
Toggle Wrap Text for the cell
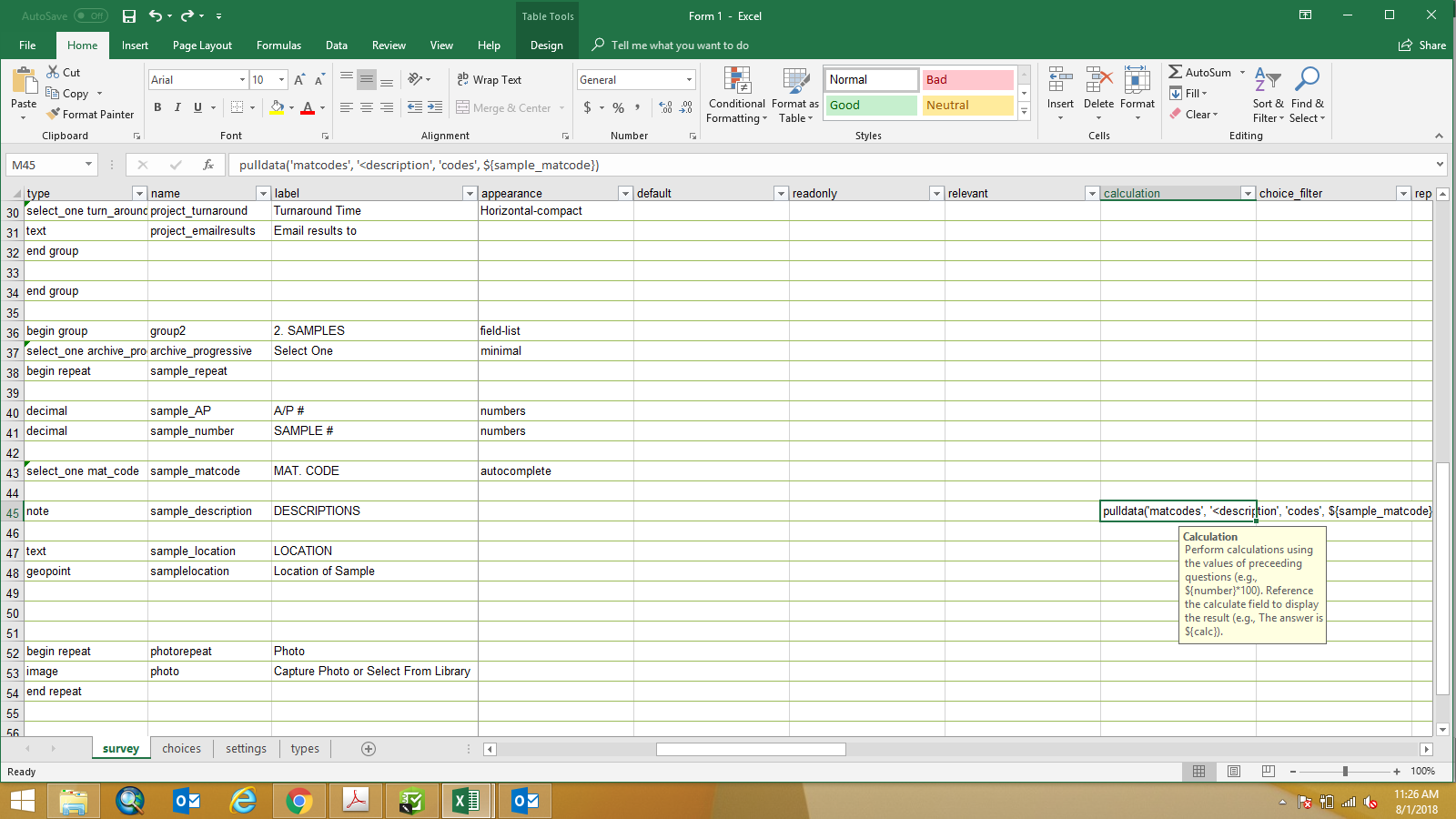click(490, 80)
